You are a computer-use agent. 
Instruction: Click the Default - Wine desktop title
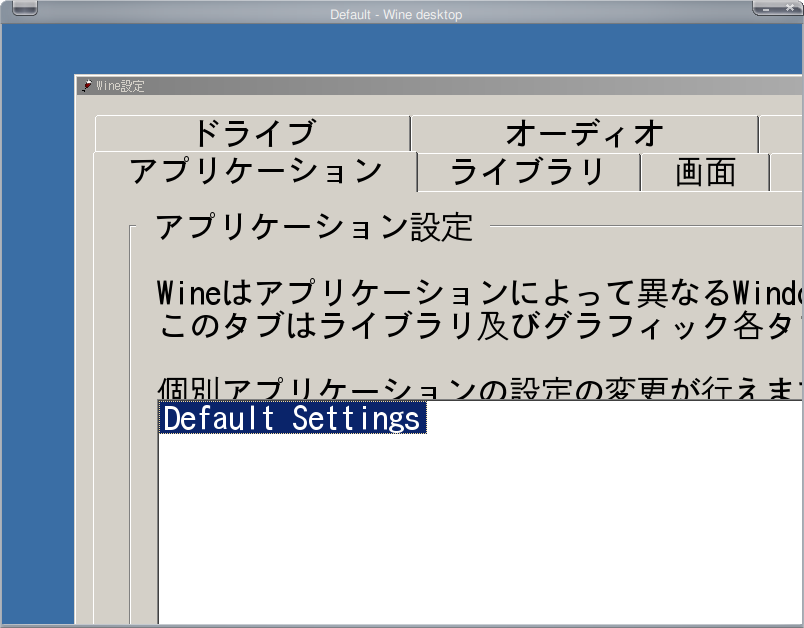point(396,14)
